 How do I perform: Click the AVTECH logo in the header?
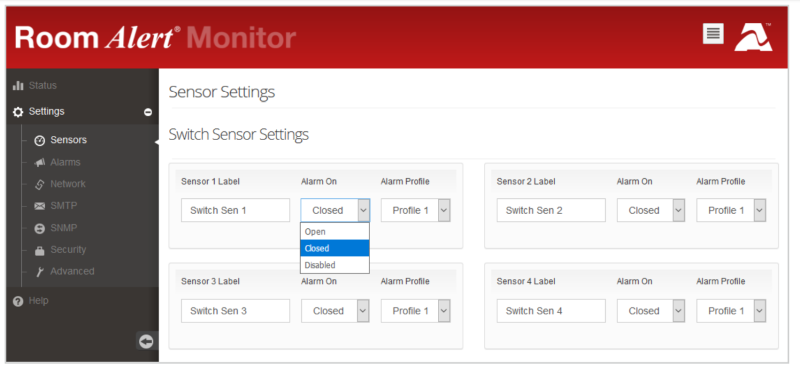[x=754, y=37]
